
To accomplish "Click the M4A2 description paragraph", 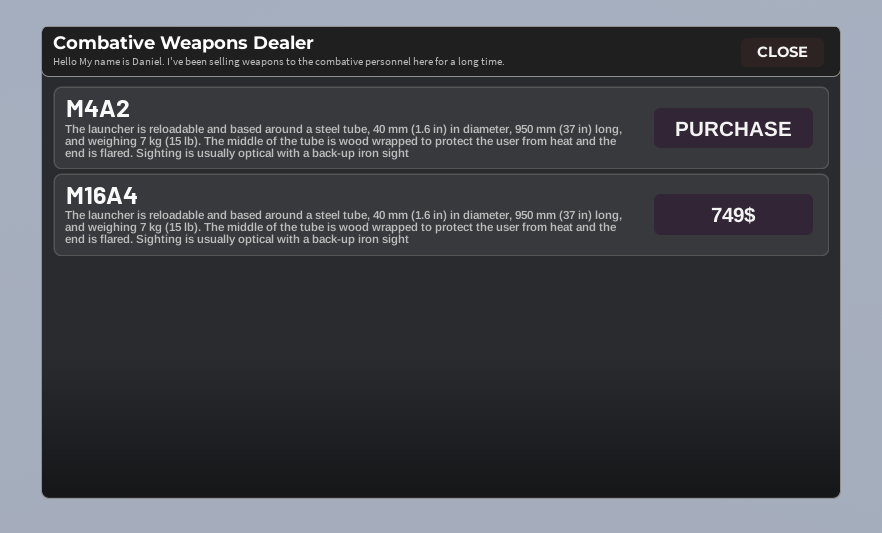I will [x=343, y=141].
